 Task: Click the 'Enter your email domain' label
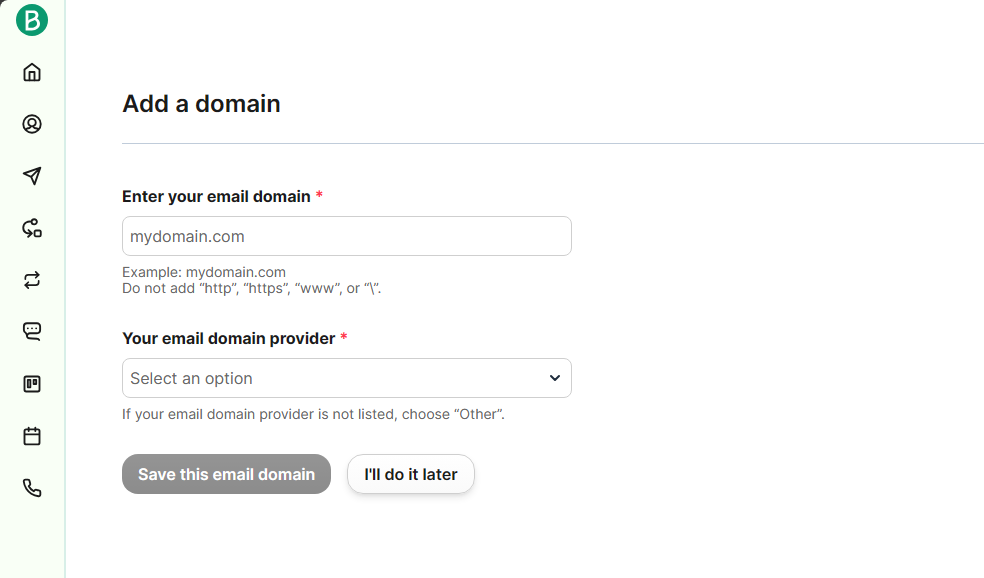point(216,196)
